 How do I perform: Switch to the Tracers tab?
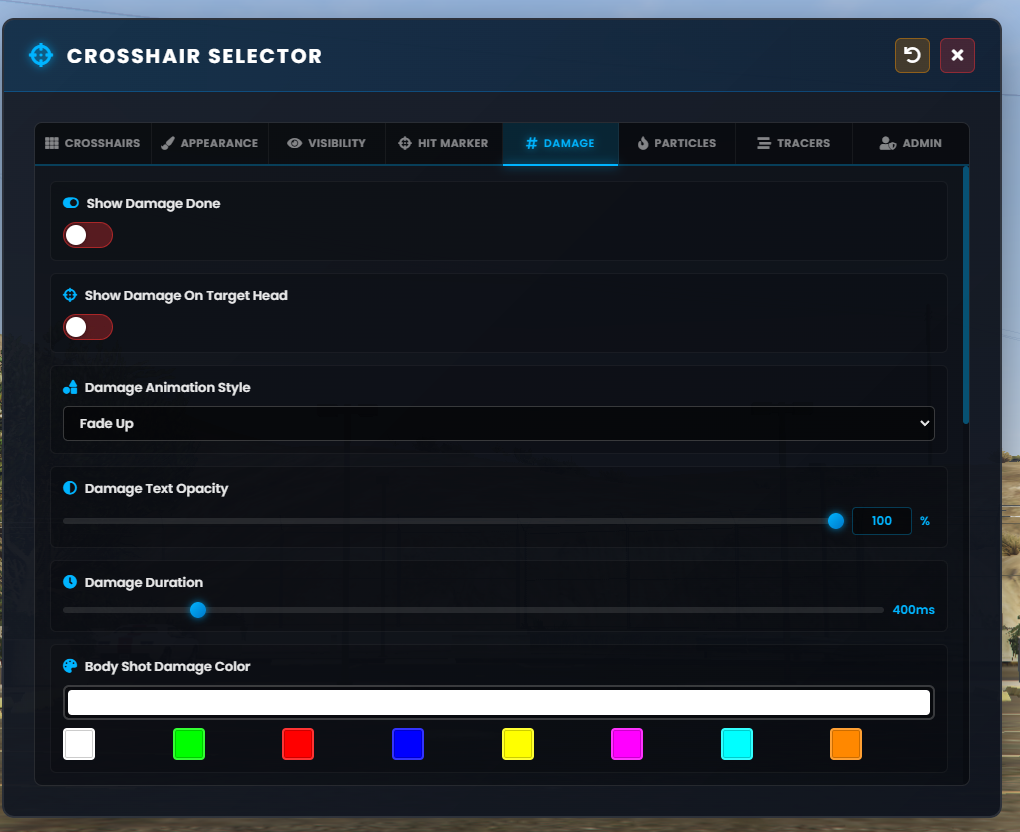click(794, 143)
